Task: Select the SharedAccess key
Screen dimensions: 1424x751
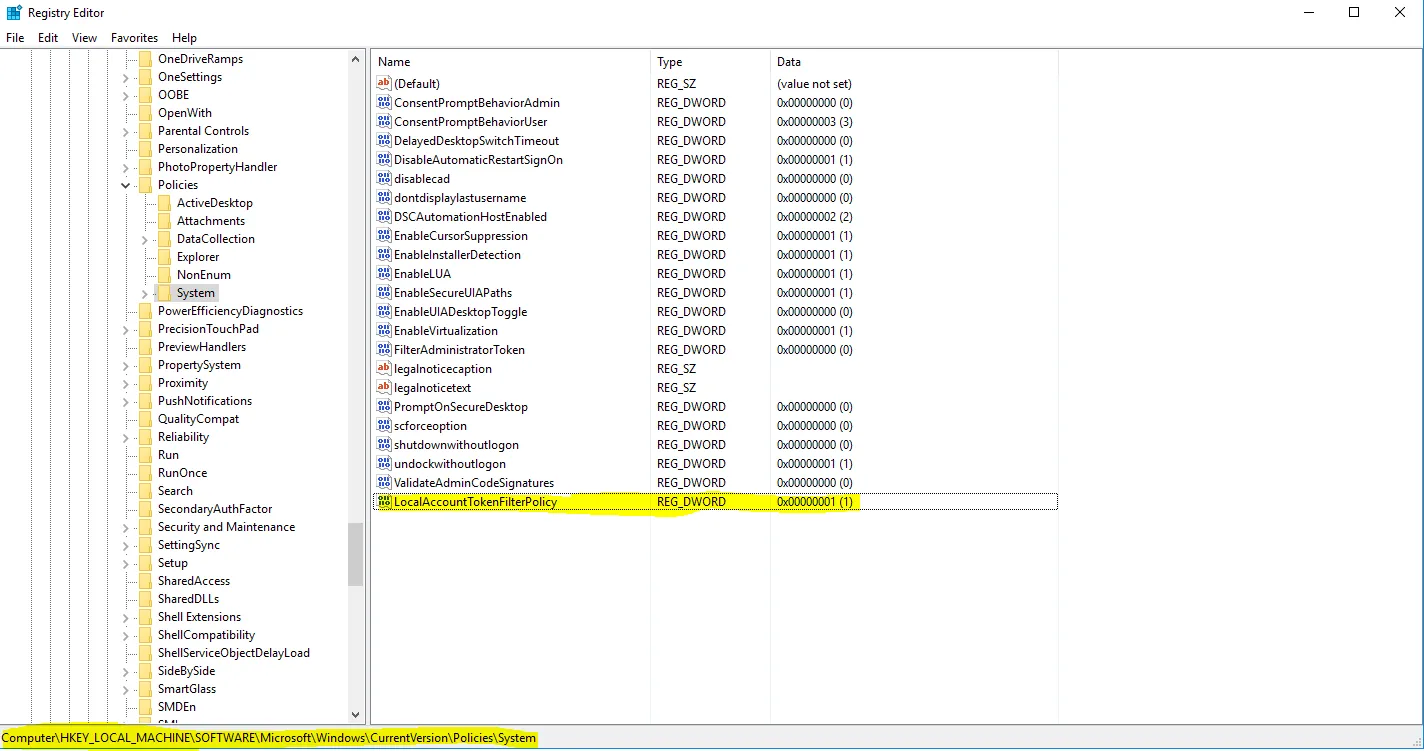Action: tap(194, 581)
